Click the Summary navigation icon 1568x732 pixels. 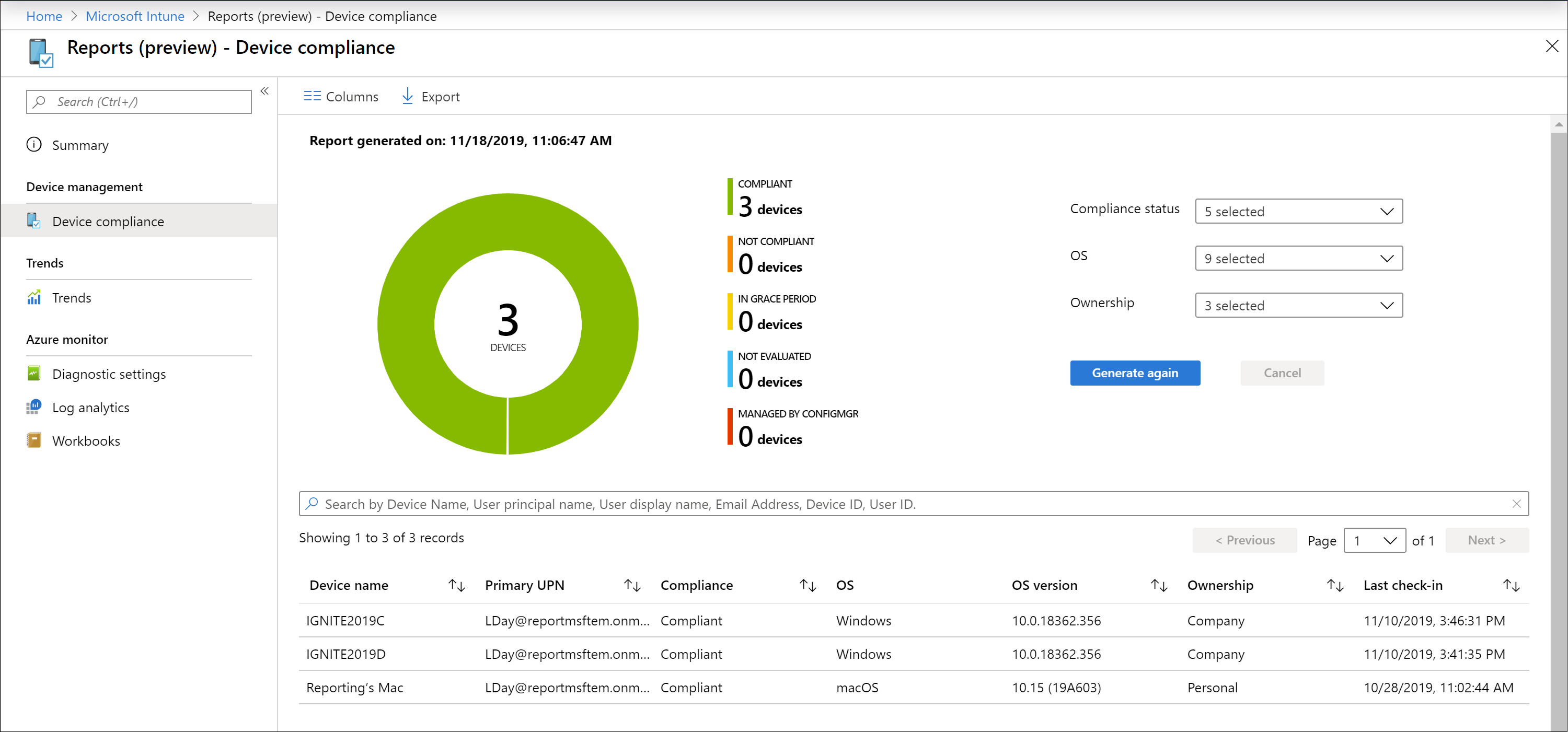[x=34, y=145]
